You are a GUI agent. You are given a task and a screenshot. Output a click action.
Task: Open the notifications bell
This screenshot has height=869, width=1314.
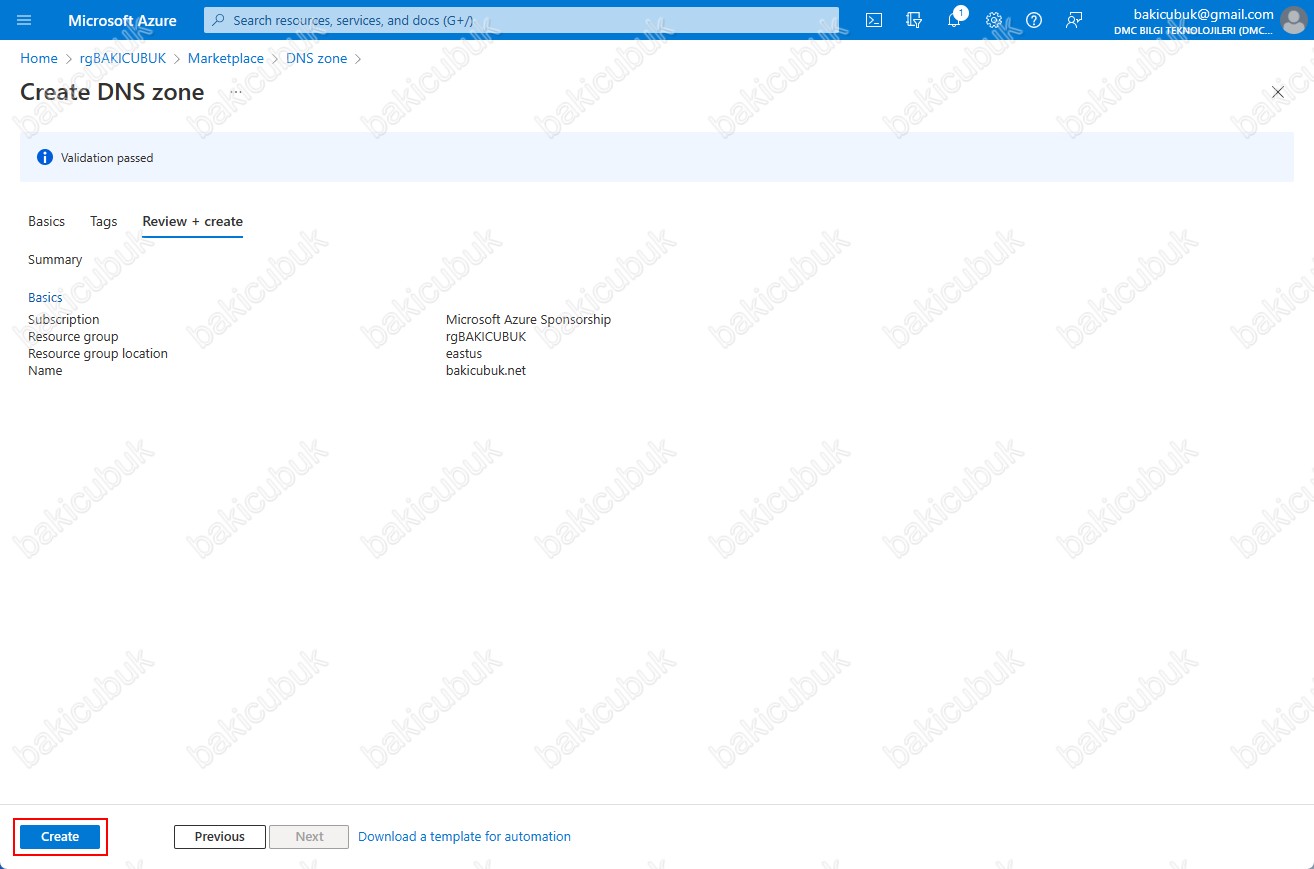[954, 20]
